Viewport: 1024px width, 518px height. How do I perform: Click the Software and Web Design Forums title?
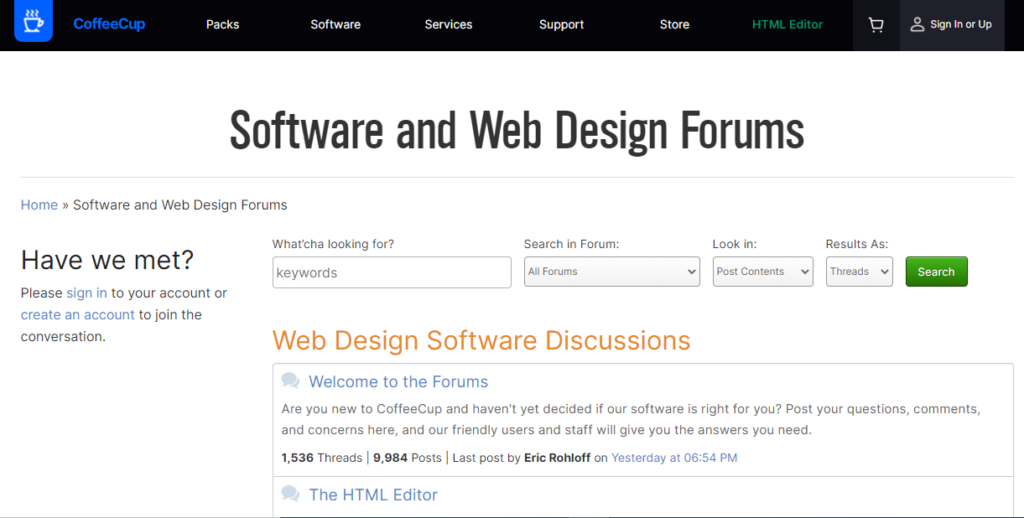point(517,131)
